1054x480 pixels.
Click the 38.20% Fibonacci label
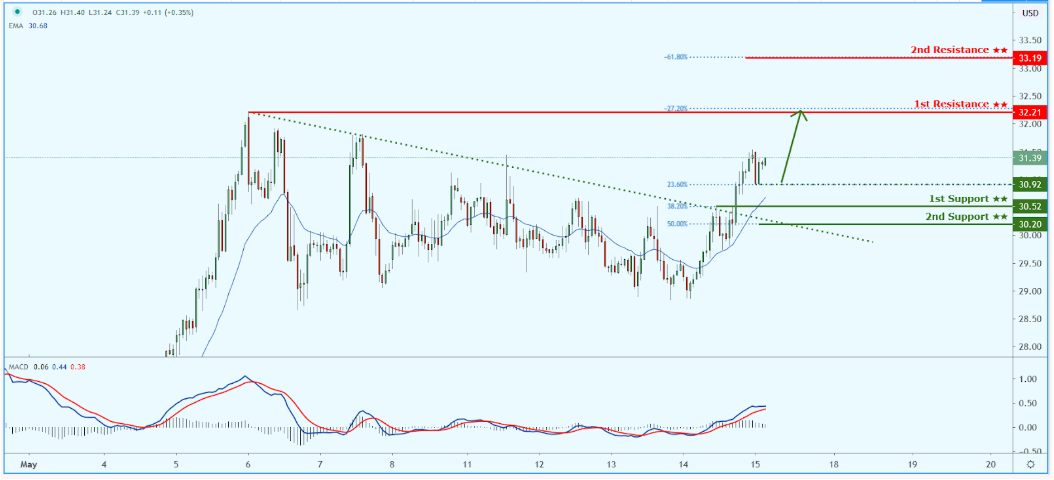click(678, 207)
